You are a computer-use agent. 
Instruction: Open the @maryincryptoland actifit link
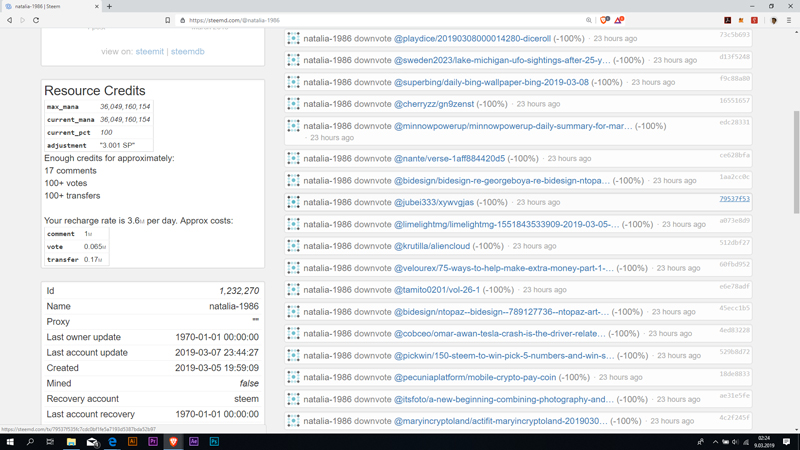pos(501,421)
